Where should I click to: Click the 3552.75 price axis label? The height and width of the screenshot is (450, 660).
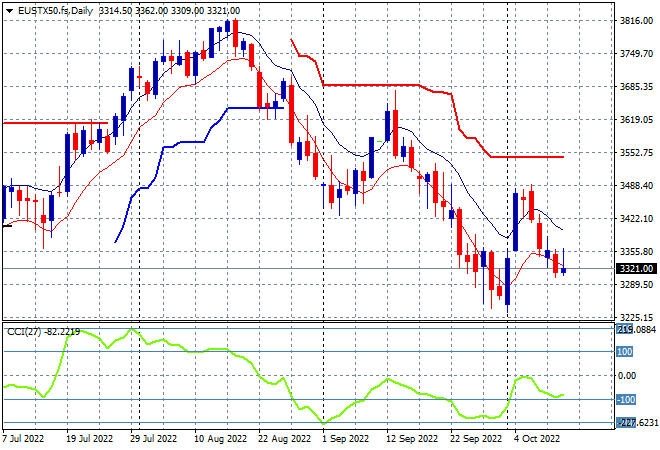point(636,152)
